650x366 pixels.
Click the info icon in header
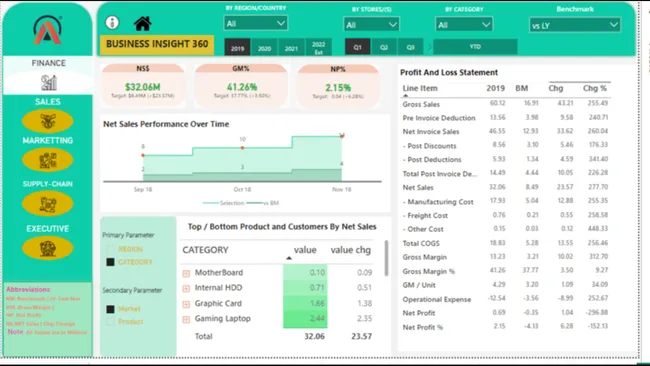coord(112,22)
